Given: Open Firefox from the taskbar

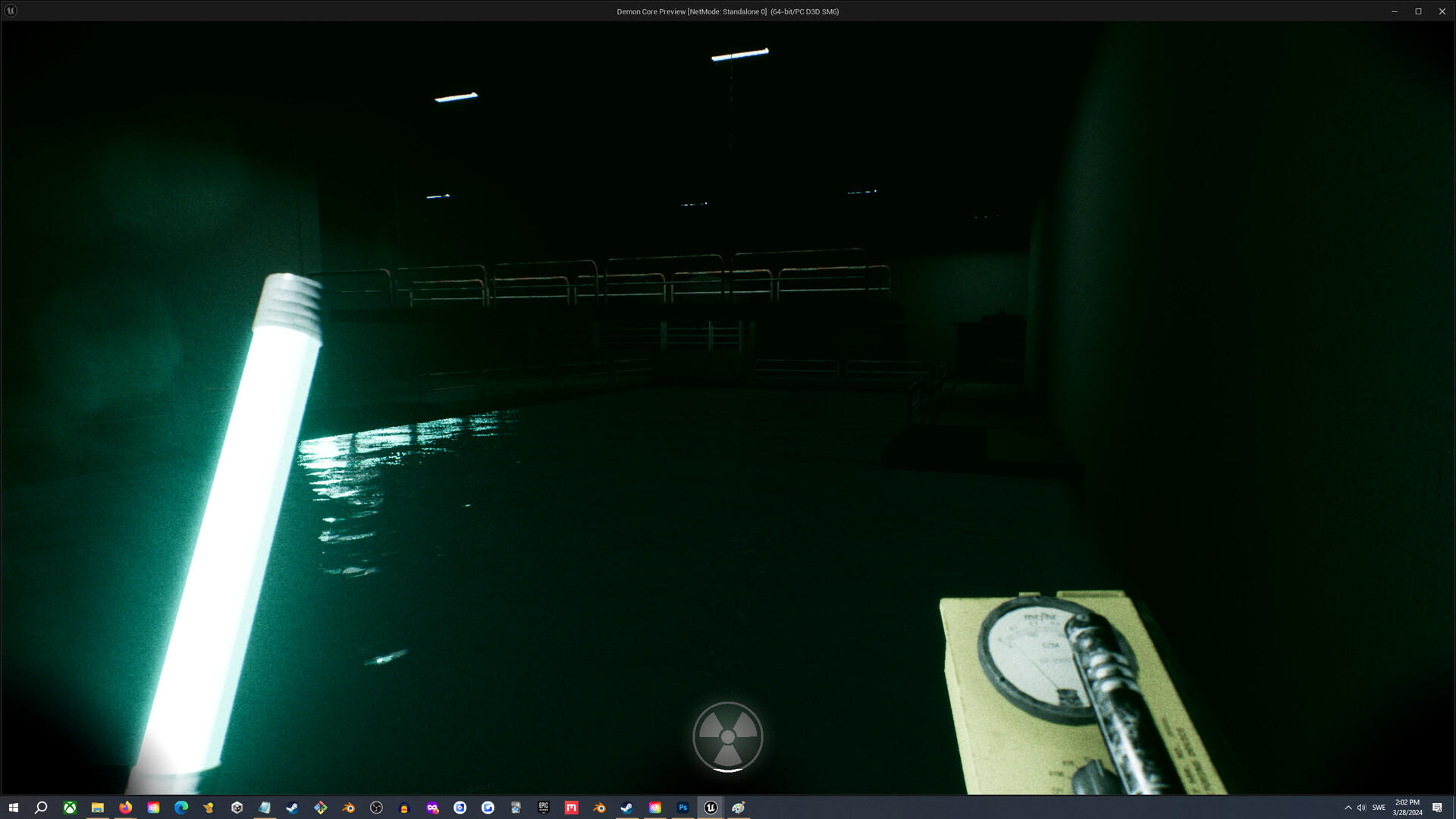Looking at the screenshot, I should [125, 808].
